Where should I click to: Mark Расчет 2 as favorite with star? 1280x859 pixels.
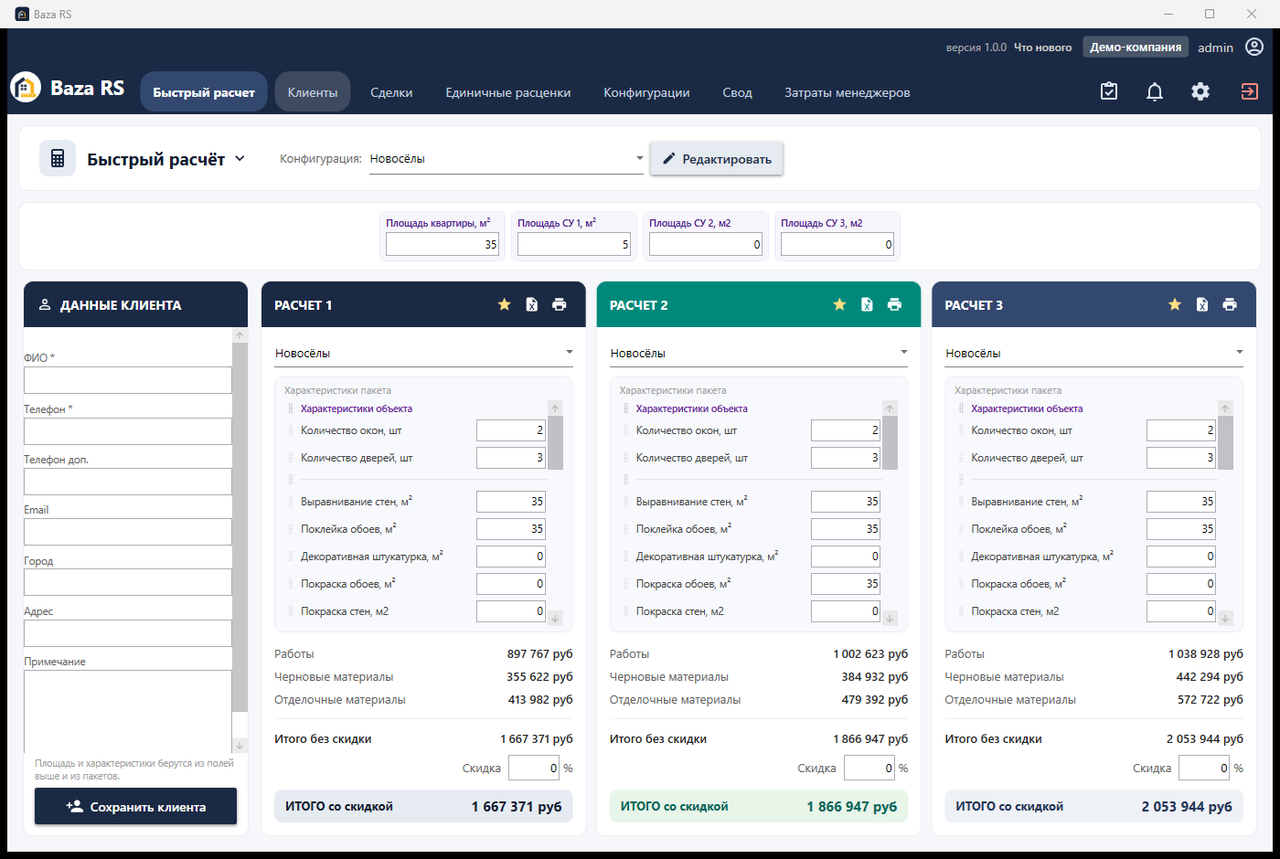point(839,305)
